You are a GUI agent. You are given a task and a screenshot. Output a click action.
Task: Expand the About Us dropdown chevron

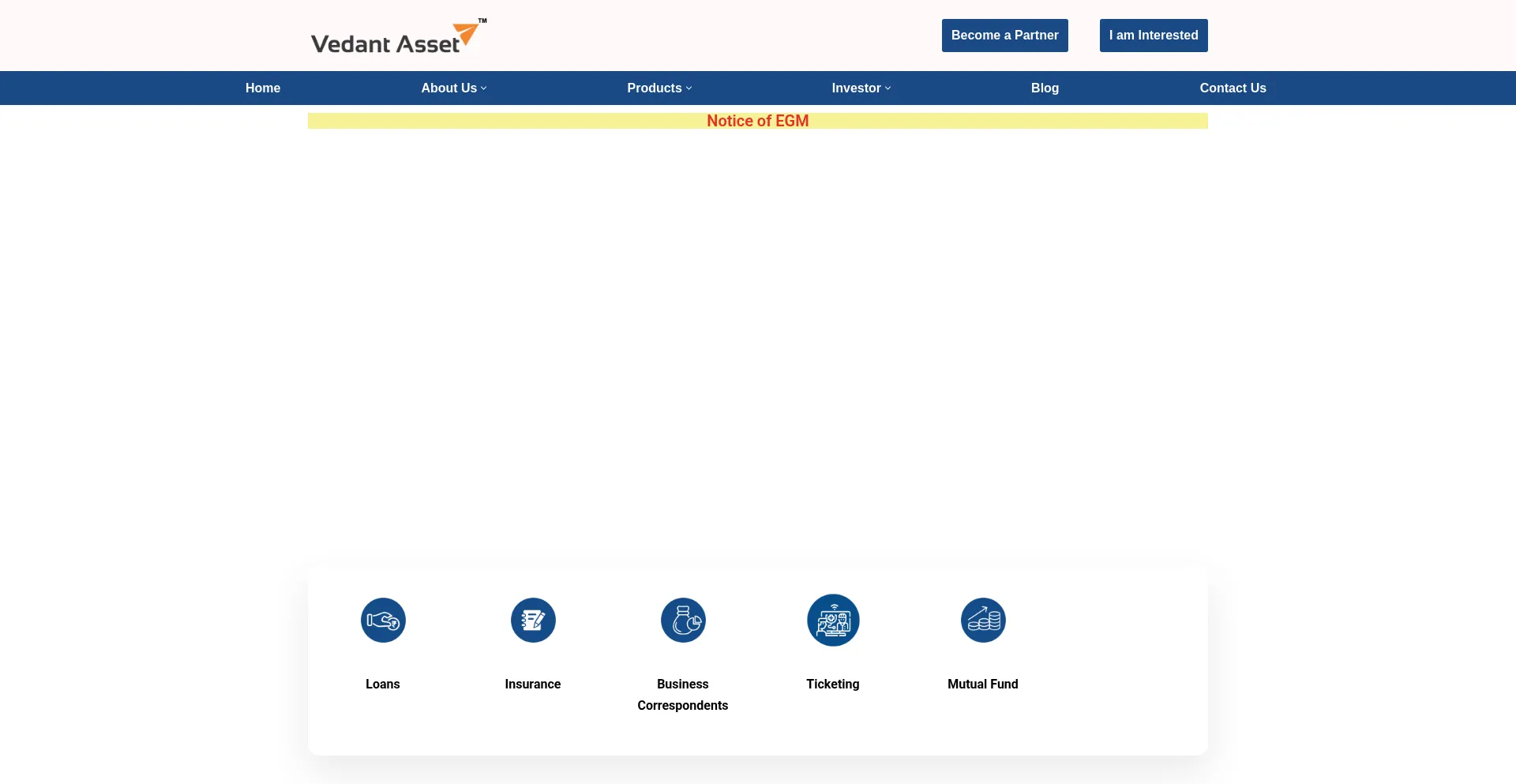(x=484, y=88)
